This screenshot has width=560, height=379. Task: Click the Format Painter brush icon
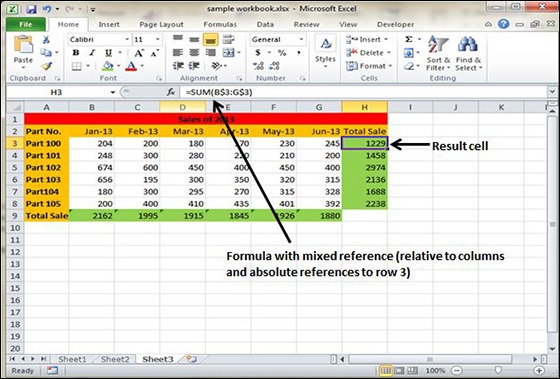[x=46, y=66]
